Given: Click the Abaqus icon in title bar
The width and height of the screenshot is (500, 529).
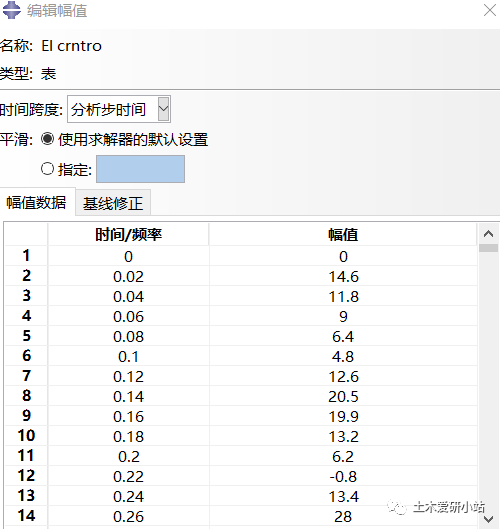Looking at the screenshot, I should pos(11,10).
